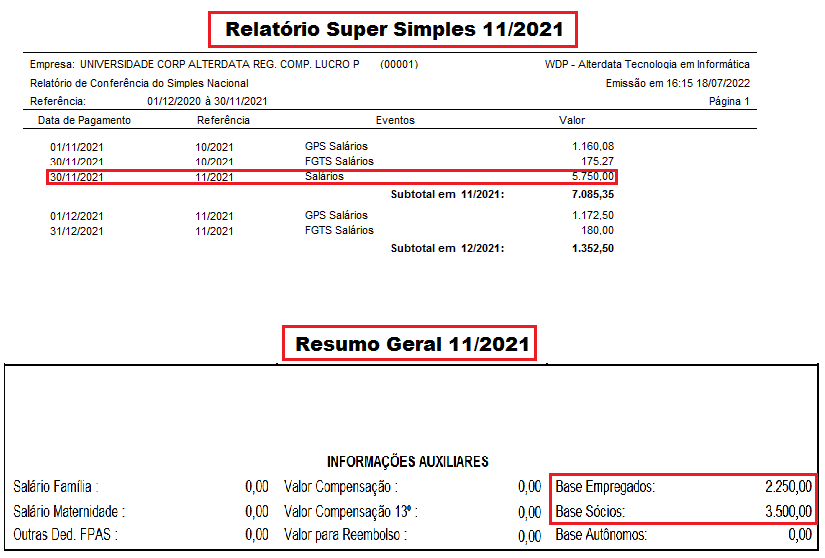Click the reference period '01/12/2020 à 30/11/2021'
The width and height of the screenshot is (825, 558).
click(207, 101)
